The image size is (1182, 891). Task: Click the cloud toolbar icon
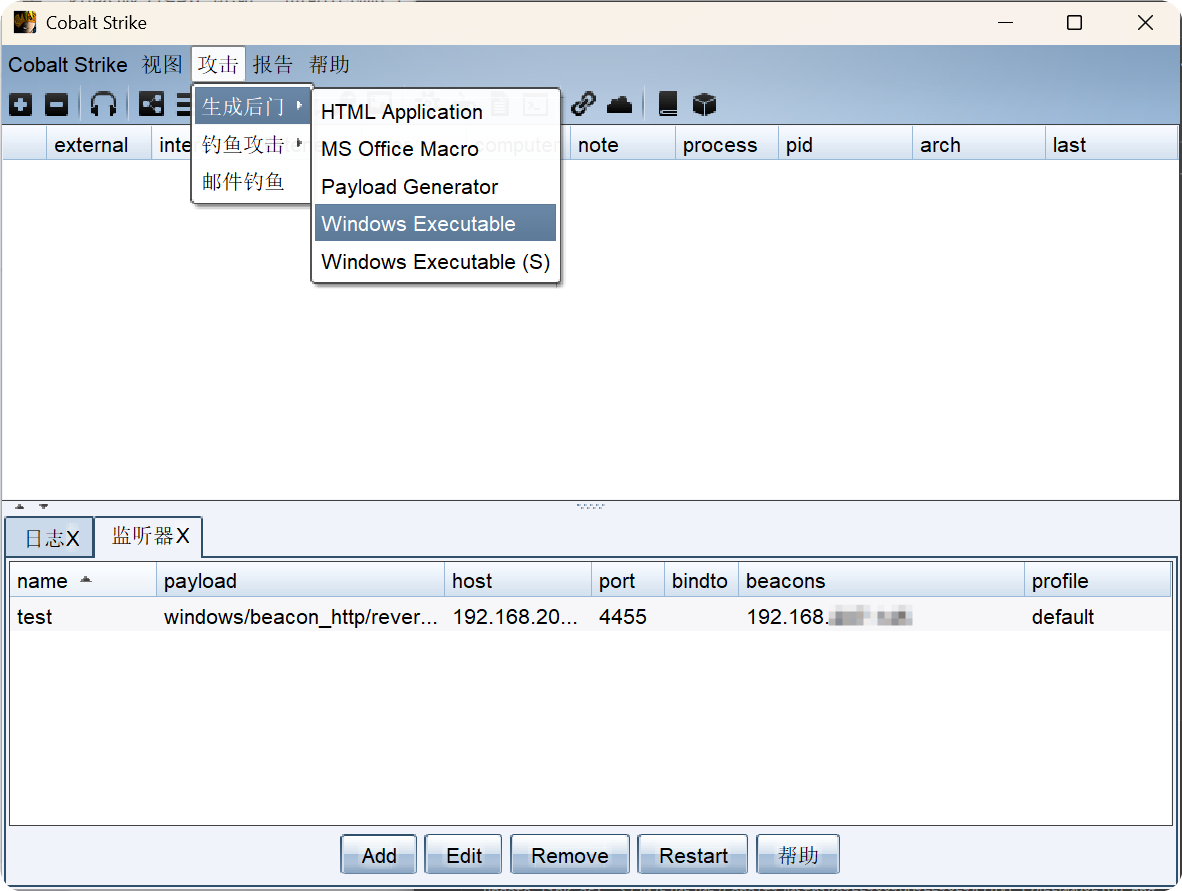click(620, 105)
